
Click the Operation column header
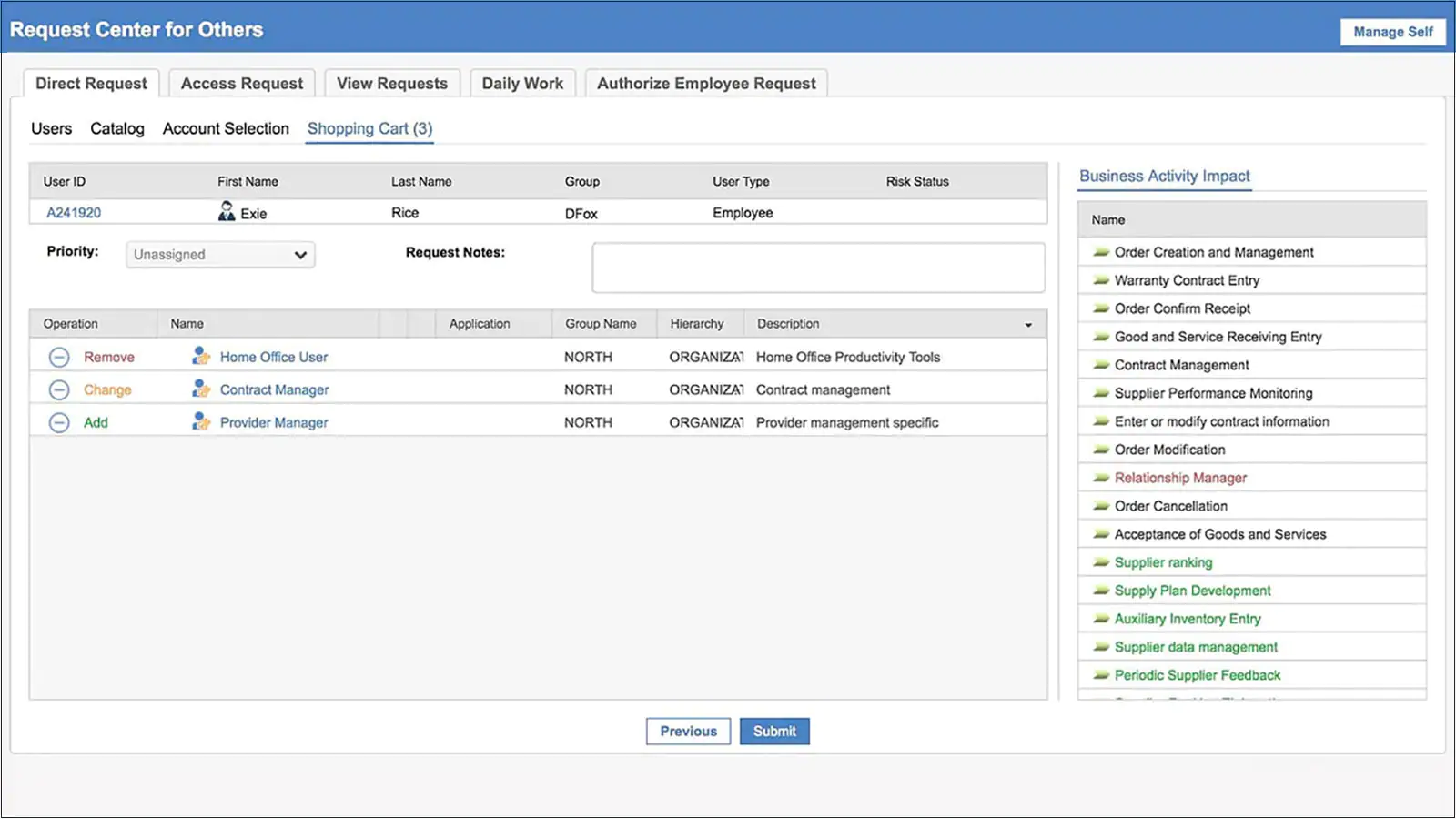click(94, 324)
